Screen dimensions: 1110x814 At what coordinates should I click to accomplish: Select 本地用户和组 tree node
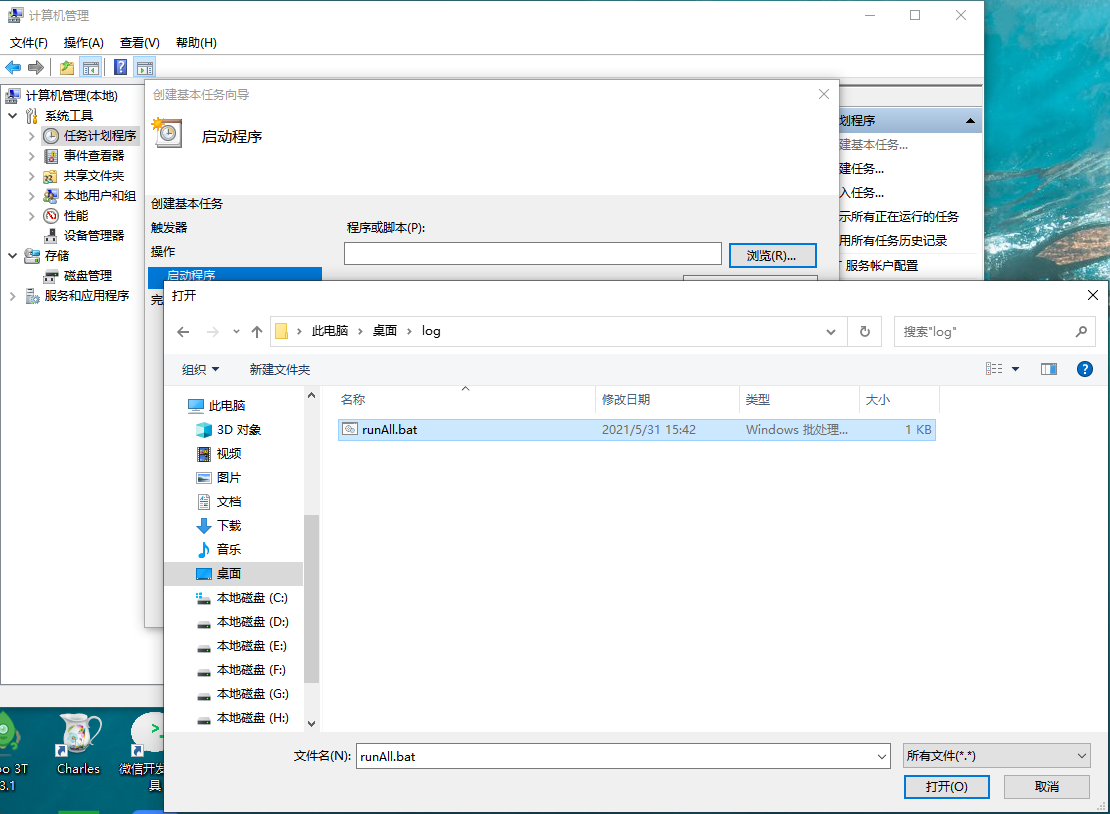pyautogui.click(x=100, y=195)
